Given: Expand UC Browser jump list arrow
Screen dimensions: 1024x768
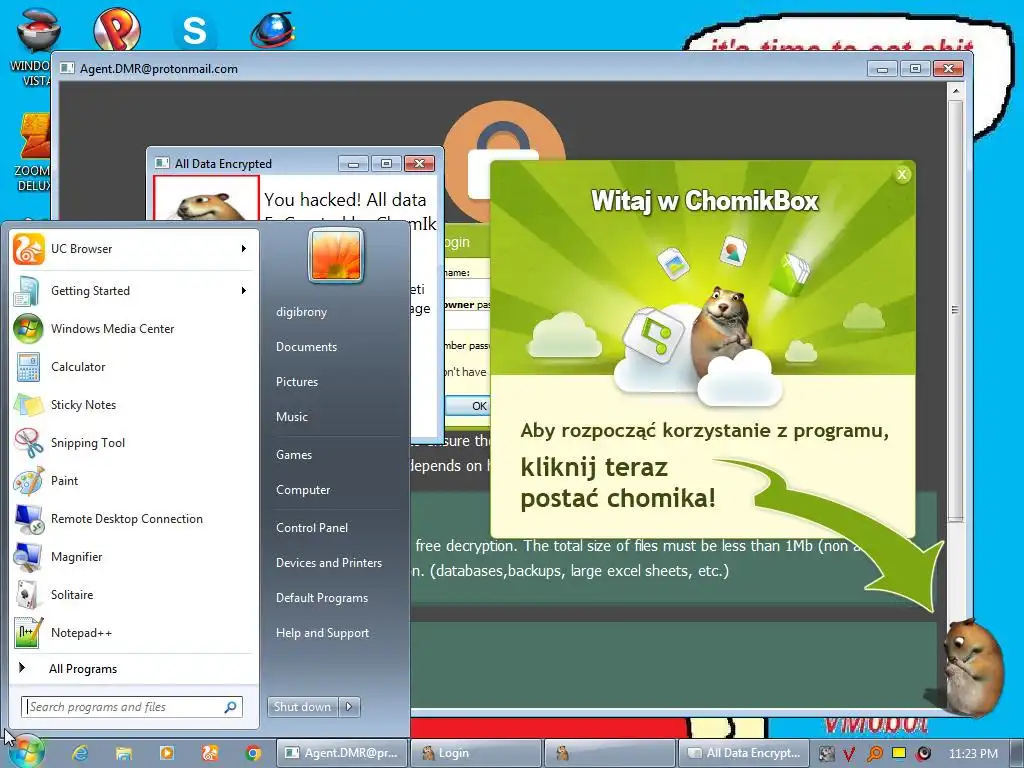Looking at the screenshot, I should click(244, 249).
